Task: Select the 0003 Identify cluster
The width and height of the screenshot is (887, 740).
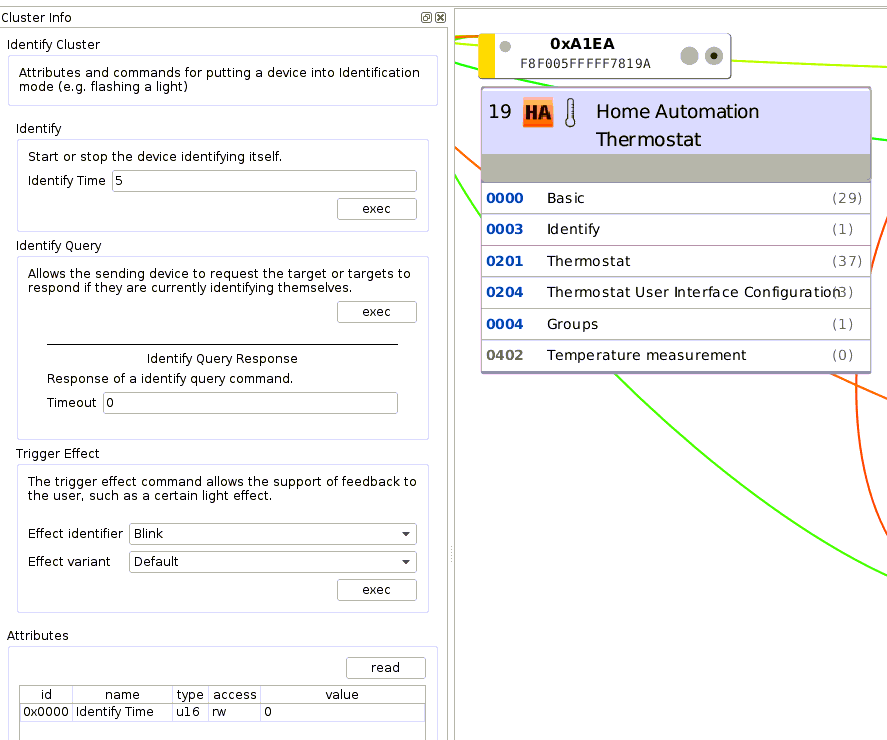Action: tap(675, 229)
